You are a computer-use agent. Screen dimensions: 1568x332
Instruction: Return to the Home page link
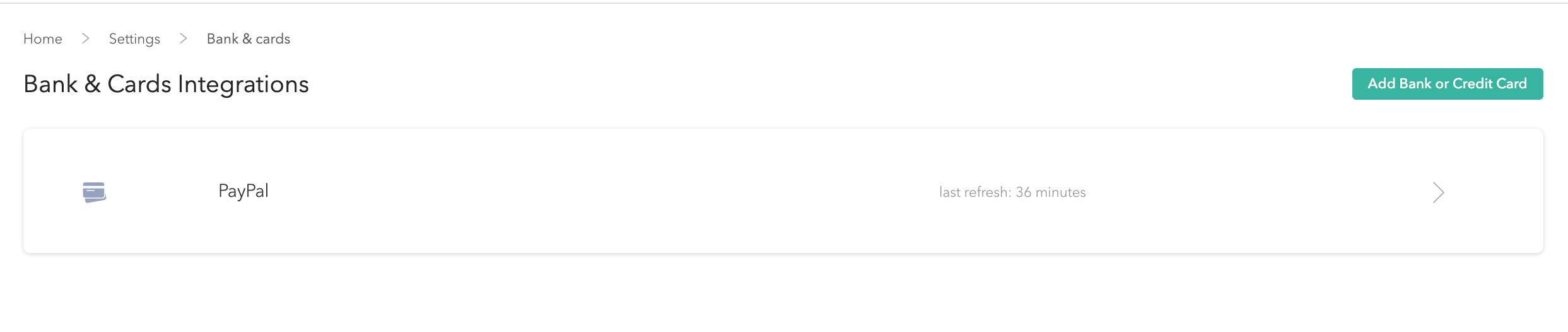click(43, 39)
